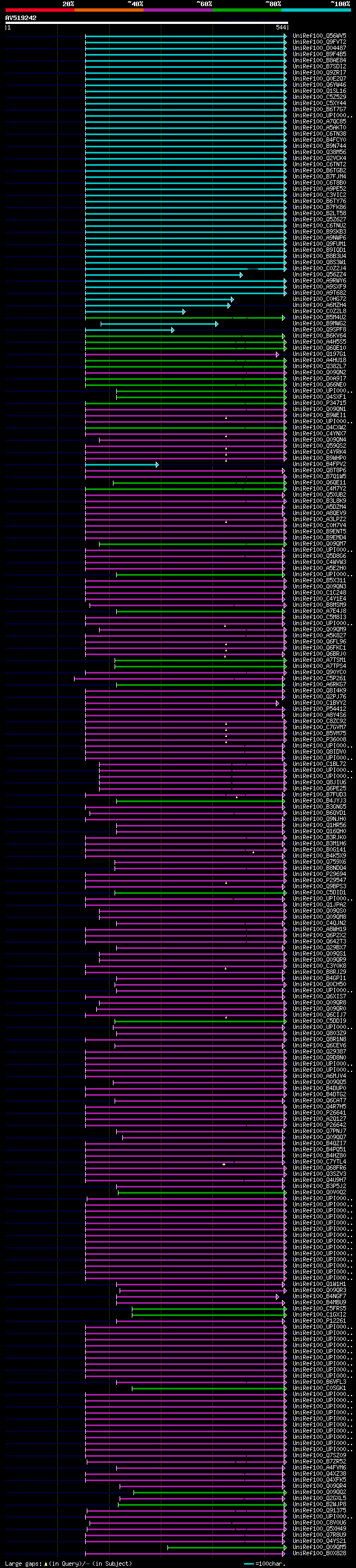Select the UniRef100_C0Z2L8 label
This screenshot has width=356, height=1568.
click(x=319, y=311)
